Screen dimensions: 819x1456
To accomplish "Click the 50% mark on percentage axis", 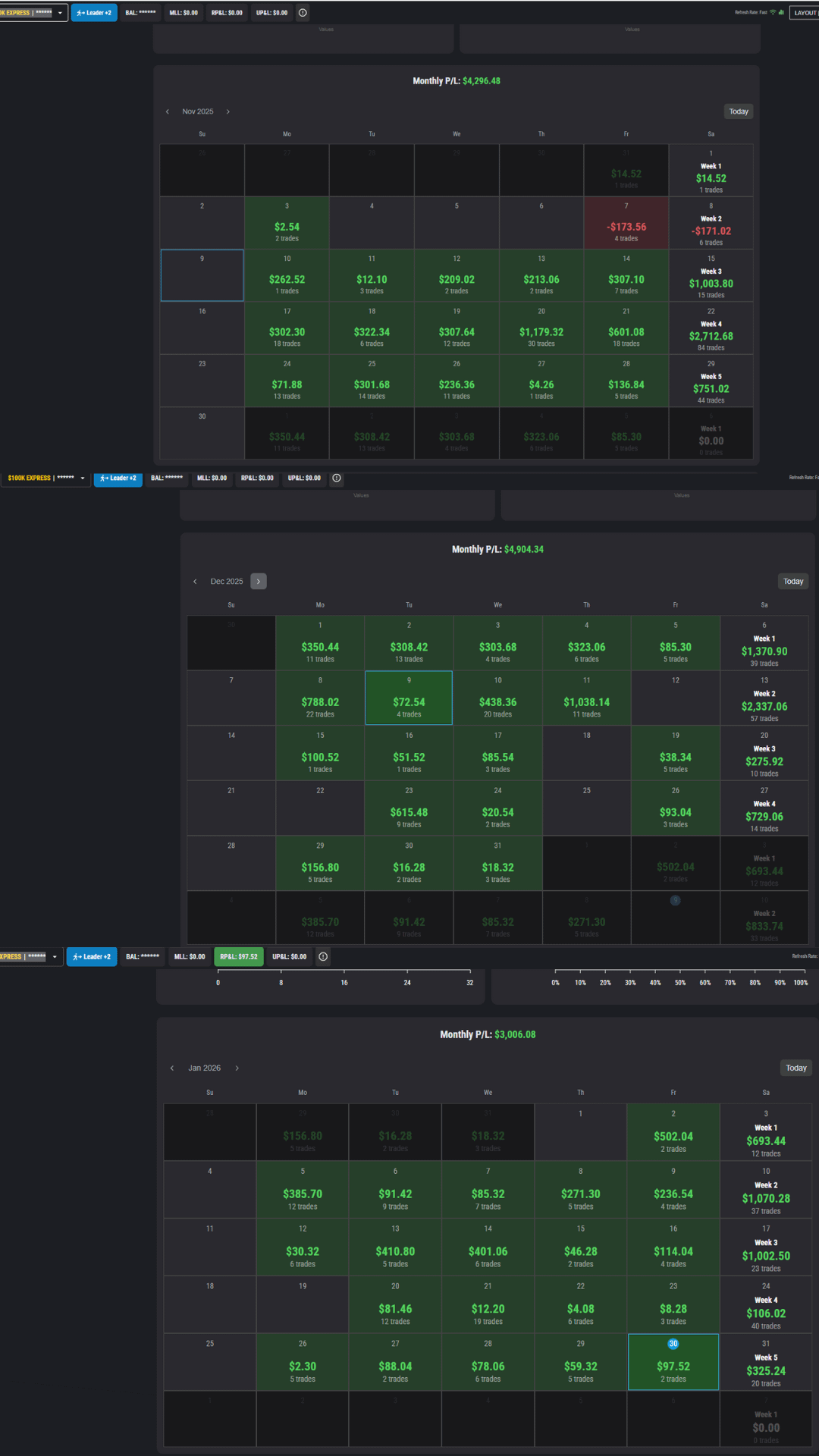I will [x=680, y=982].
